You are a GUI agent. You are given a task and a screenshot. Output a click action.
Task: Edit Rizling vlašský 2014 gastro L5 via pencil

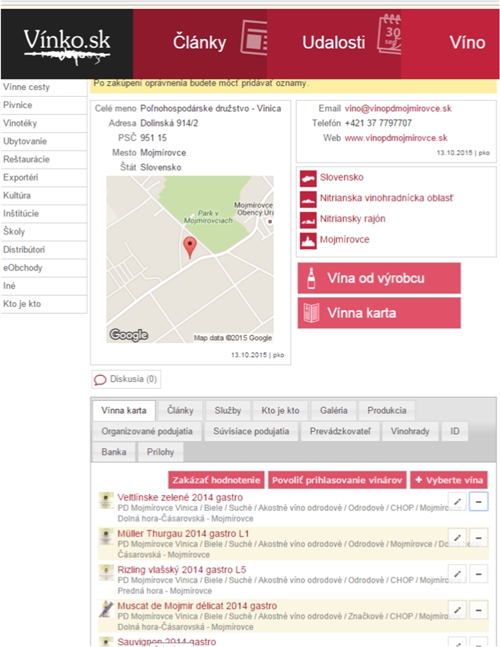(457, 574)
